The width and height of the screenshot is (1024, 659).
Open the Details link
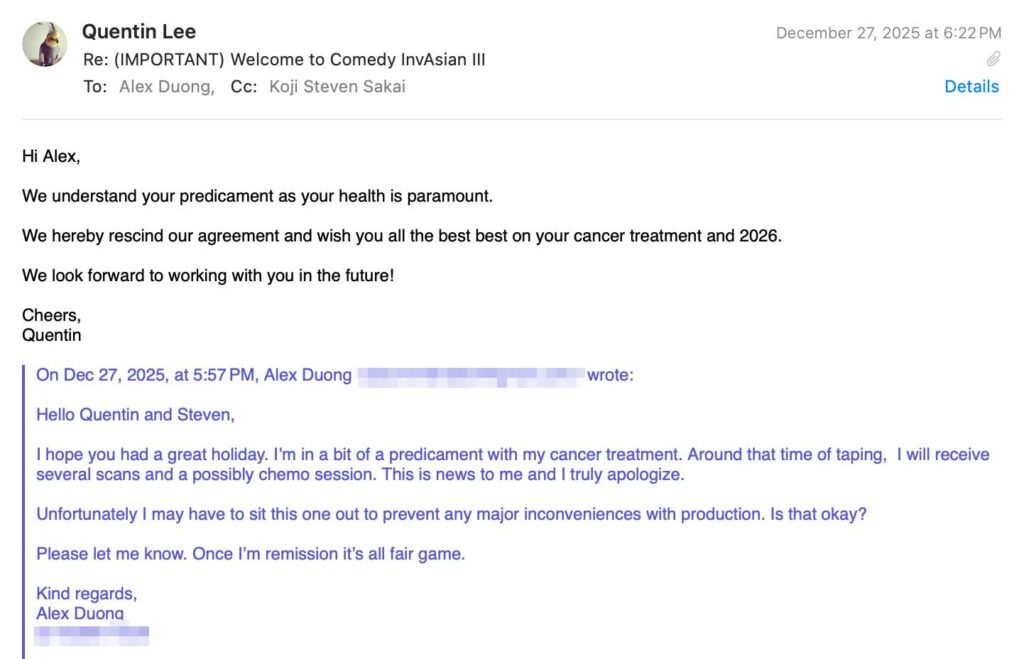(x=971, y=87)
